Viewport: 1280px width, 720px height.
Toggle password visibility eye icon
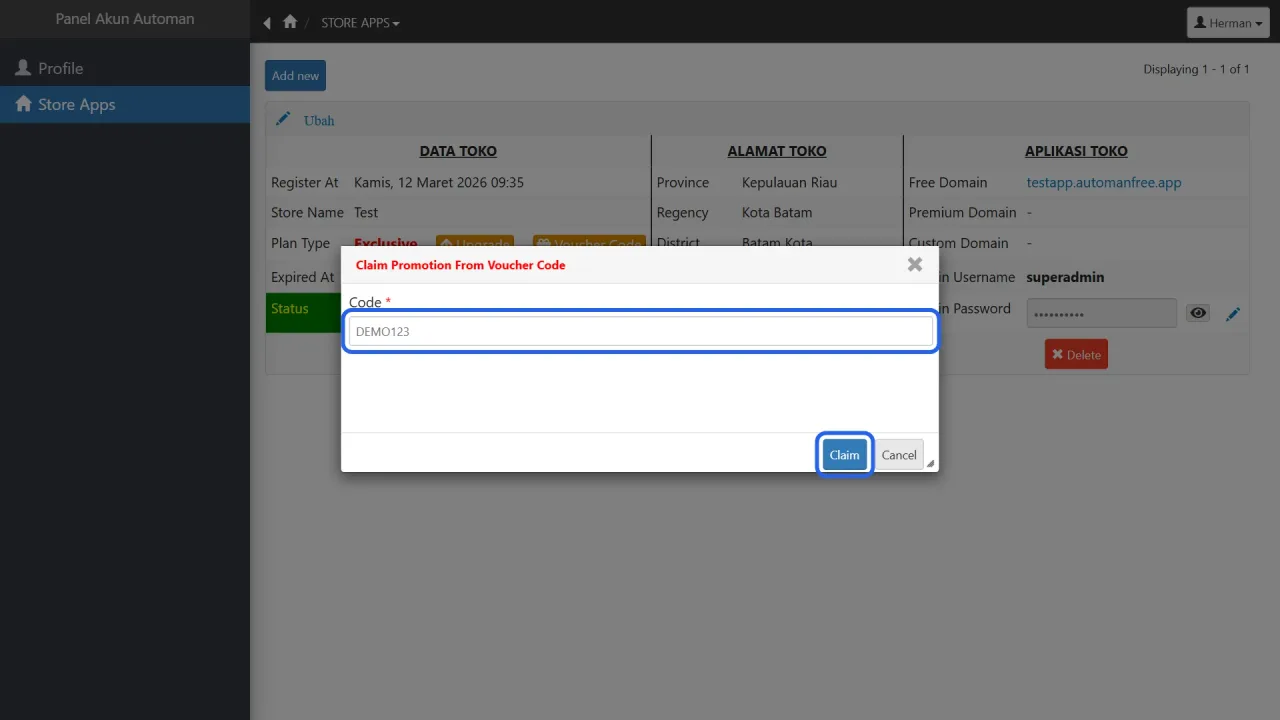coord(1198,314)
